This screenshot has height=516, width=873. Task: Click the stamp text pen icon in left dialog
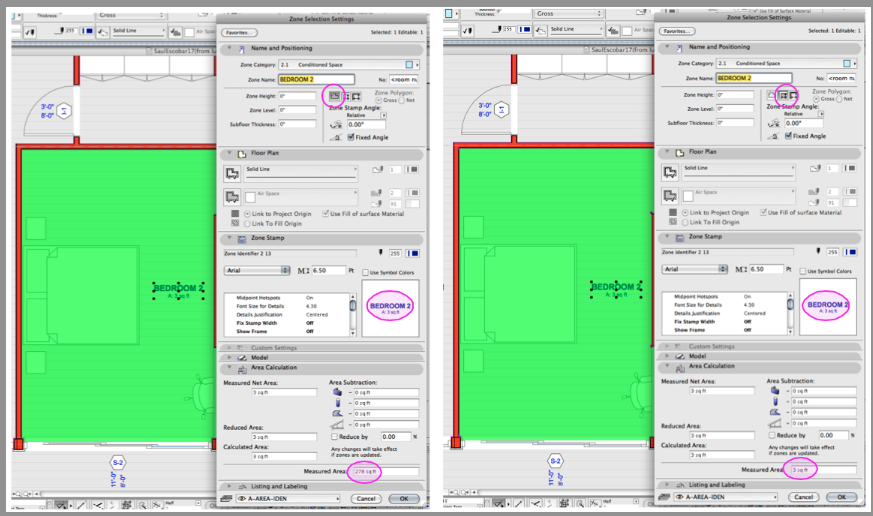(381, 253)
